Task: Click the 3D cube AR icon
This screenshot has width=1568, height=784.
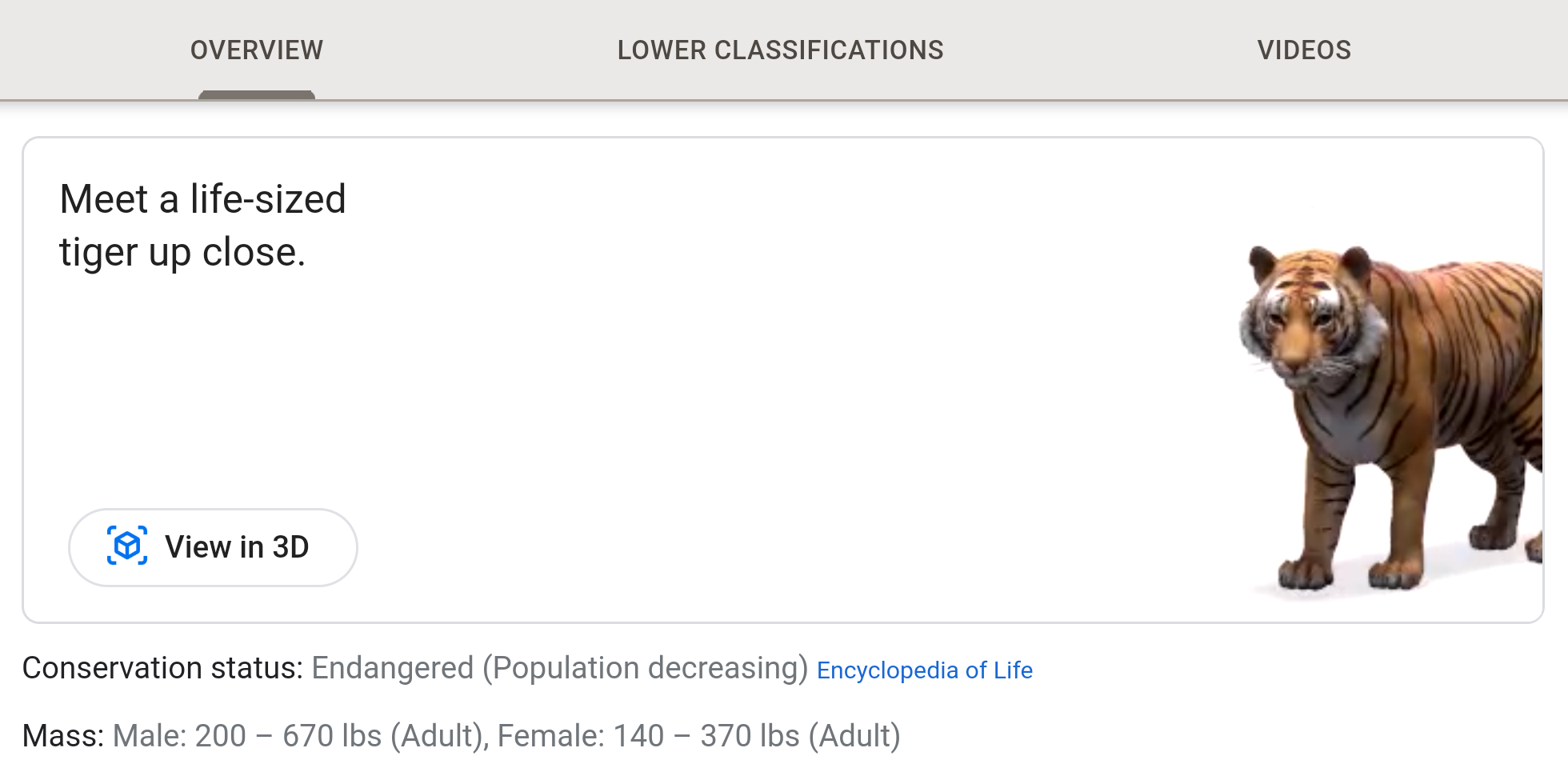Action: point(127,546)
